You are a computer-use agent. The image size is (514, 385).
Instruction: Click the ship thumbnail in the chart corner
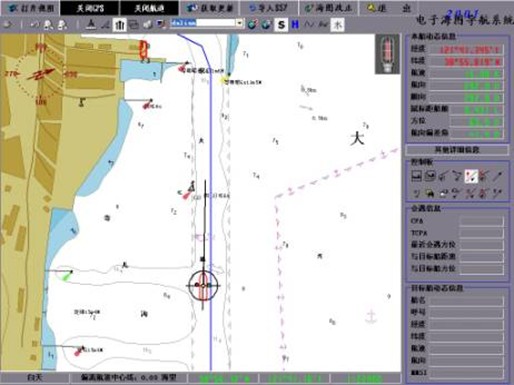click(387, 54)
